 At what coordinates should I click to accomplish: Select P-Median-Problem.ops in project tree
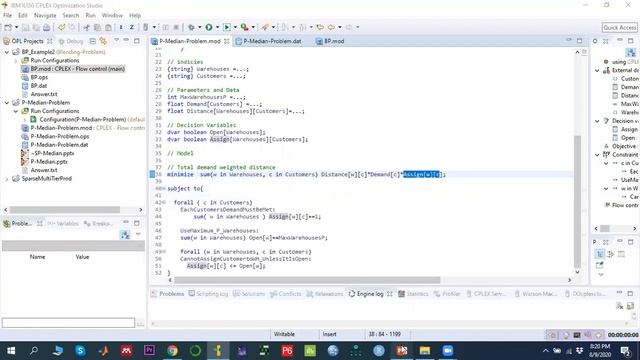coord(60,136)
